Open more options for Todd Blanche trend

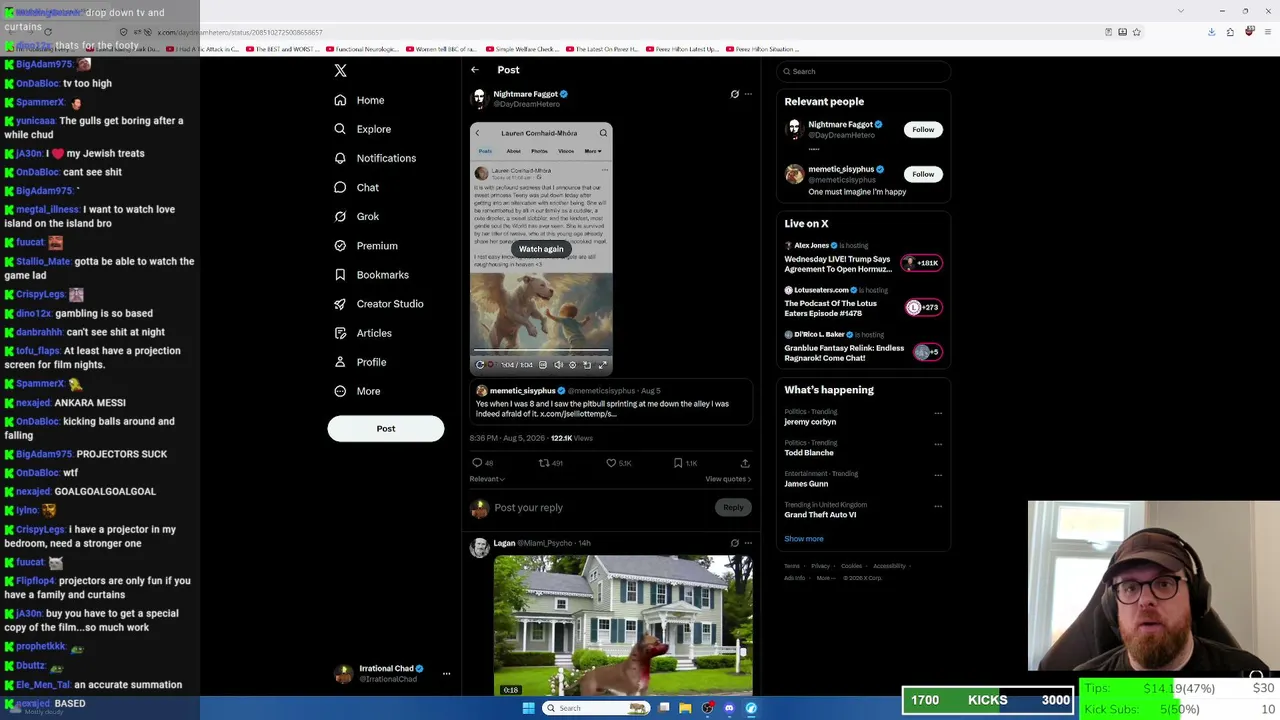938,444
